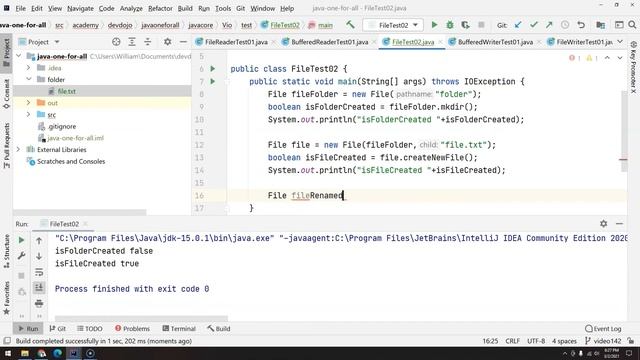This screenshot has width=640, height=360.
Task: Open the Git tool window
Action: pos(58,329)
